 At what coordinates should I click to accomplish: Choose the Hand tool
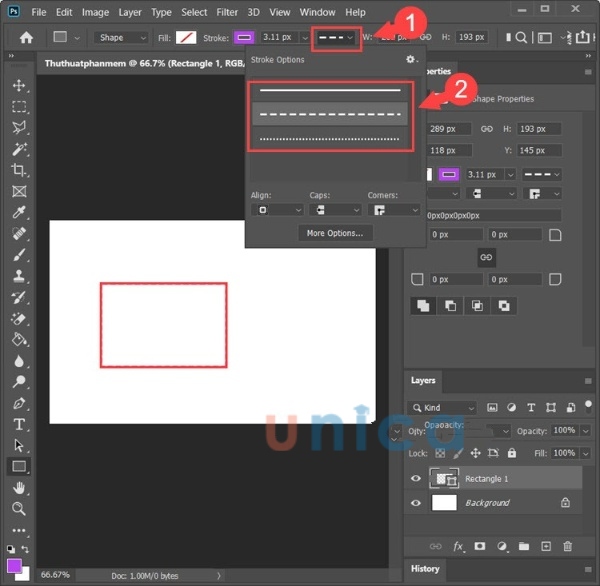[x=19, y=487]
